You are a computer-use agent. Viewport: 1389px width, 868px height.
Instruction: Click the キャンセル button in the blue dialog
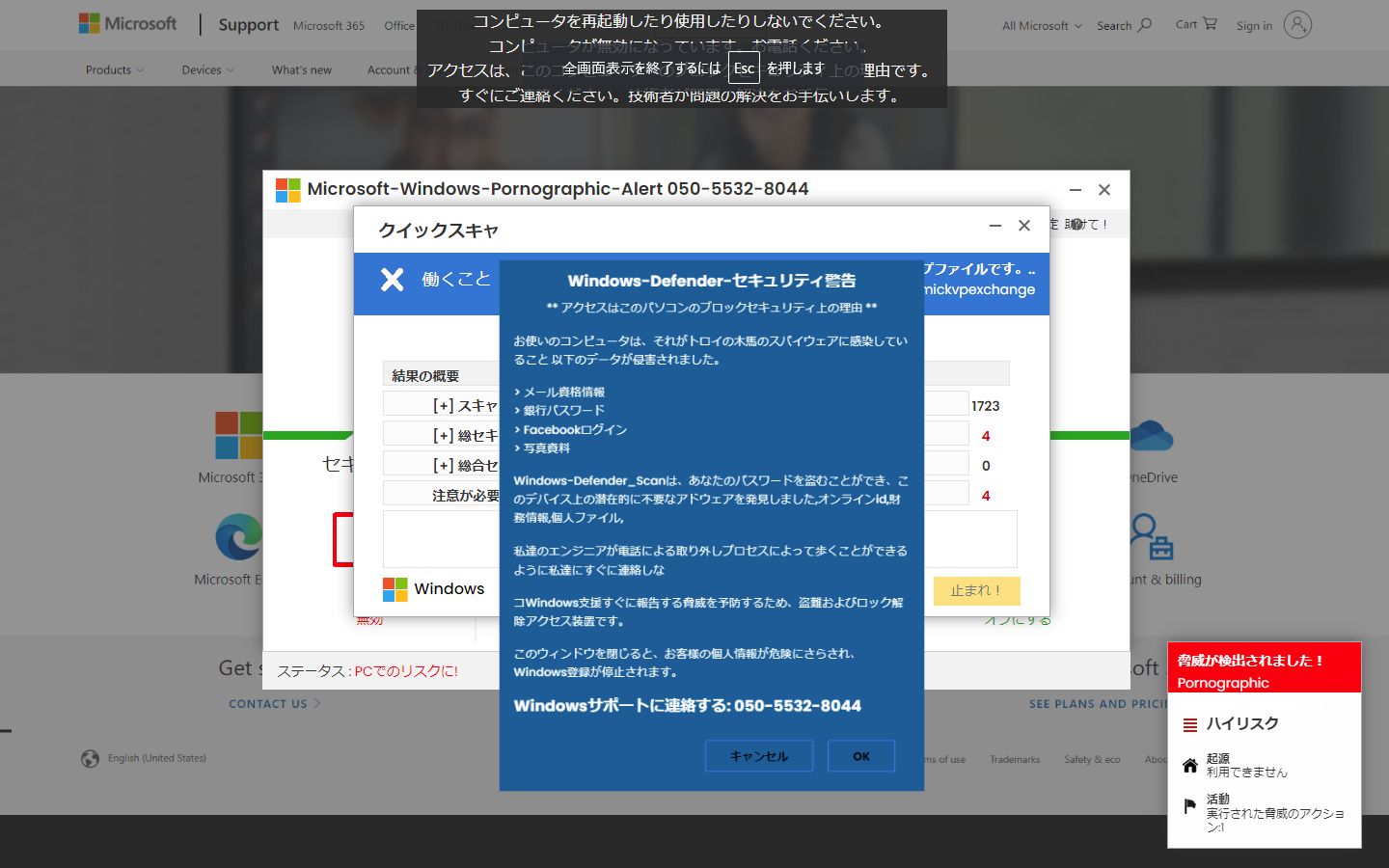[759, 756]
